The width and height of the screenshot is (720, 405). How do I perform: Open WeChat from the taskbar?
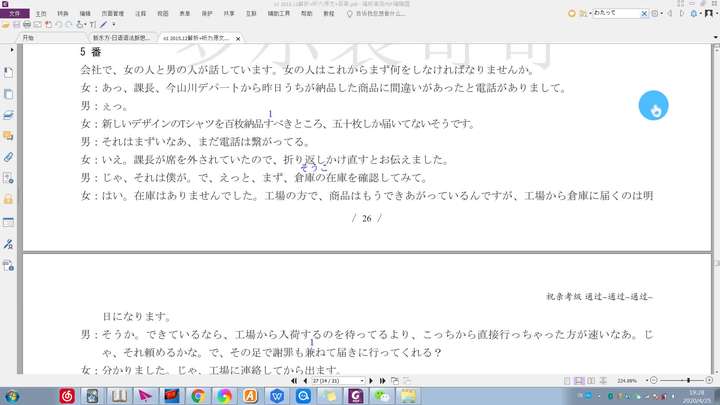point(382,396)
